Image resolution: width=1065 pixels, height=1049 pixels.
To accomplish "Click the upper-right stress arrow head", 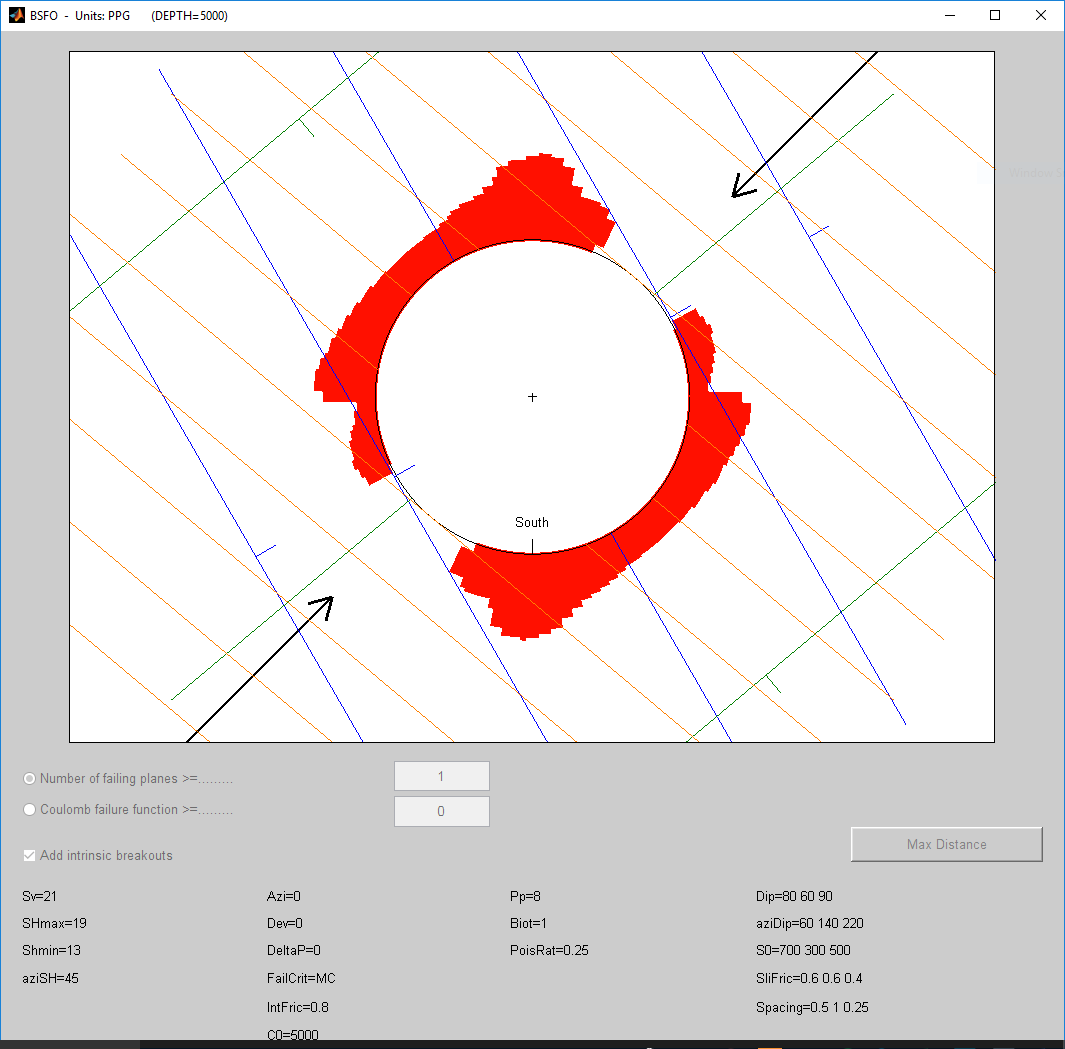I will pyautogui.click(x=740, y=188).
